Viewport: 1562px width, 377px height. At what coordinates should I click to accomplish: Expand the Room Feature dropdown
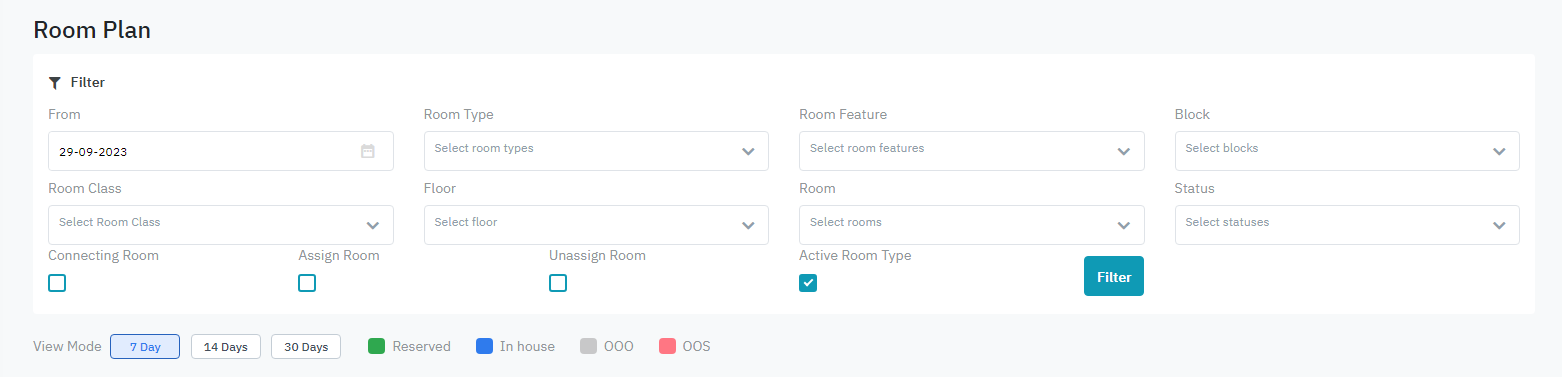pyautogui.click(x=972, y=151)
